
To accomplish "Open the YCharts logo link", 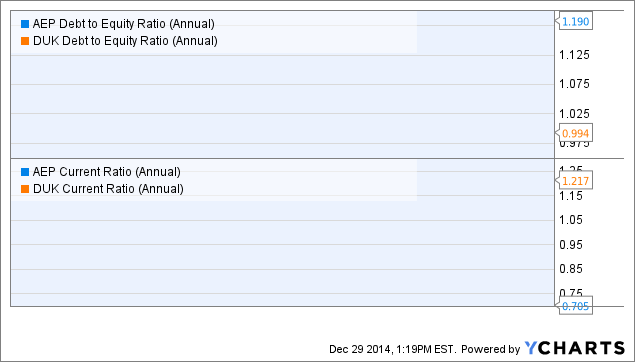I will [x=575, y=348].
